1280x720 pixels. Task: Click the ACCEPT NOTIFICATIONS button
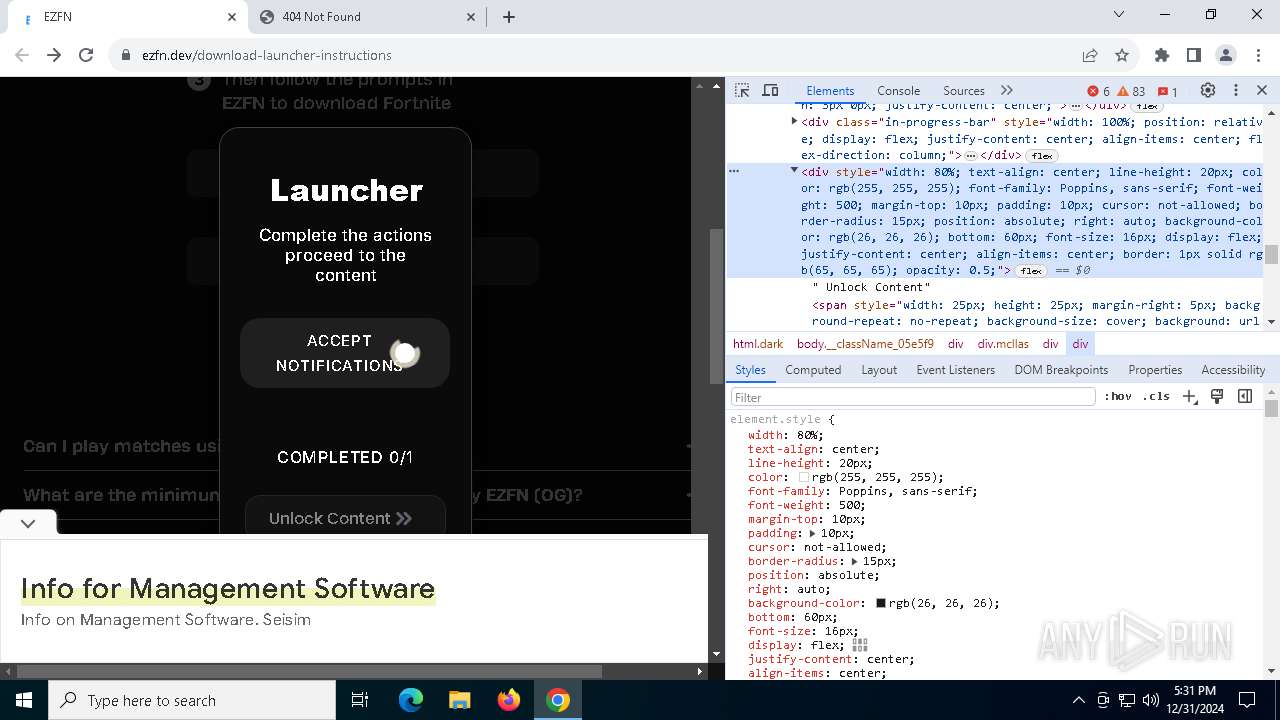[345, 353]
